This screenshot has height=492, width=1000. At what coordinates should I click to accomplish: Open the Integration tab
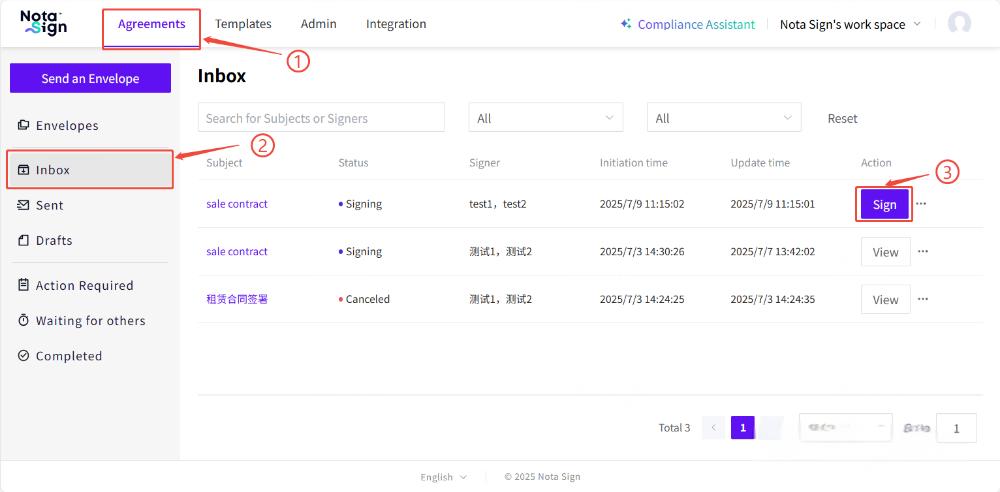pyautogui.click(x=396, y=24)
